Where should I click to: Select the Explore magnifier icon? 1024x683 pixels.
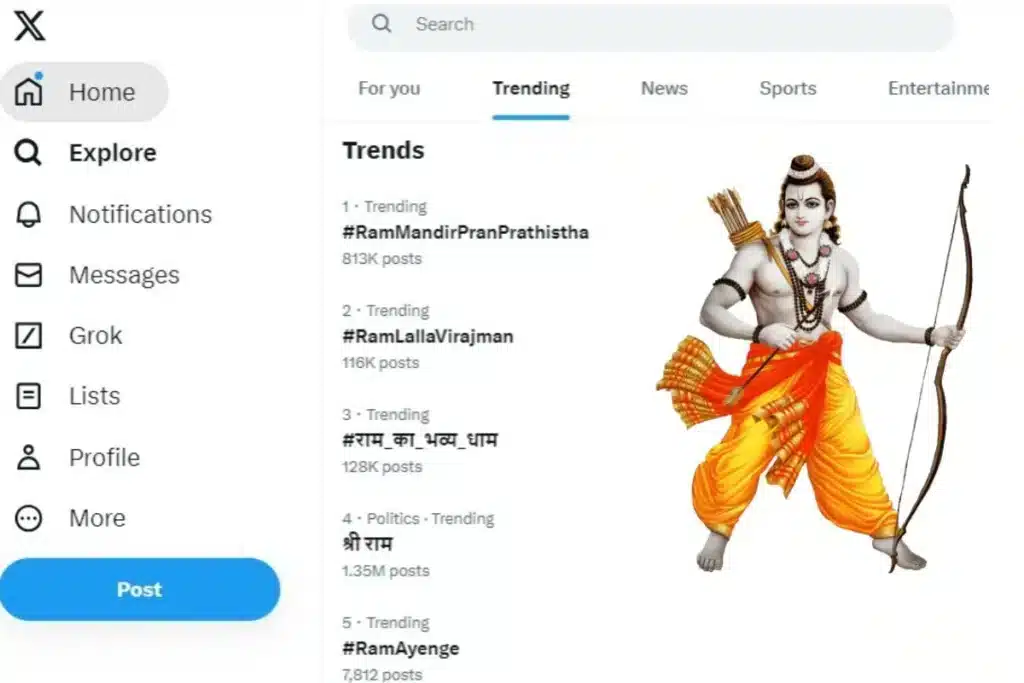pyautogui.click(x=30, y=153)
